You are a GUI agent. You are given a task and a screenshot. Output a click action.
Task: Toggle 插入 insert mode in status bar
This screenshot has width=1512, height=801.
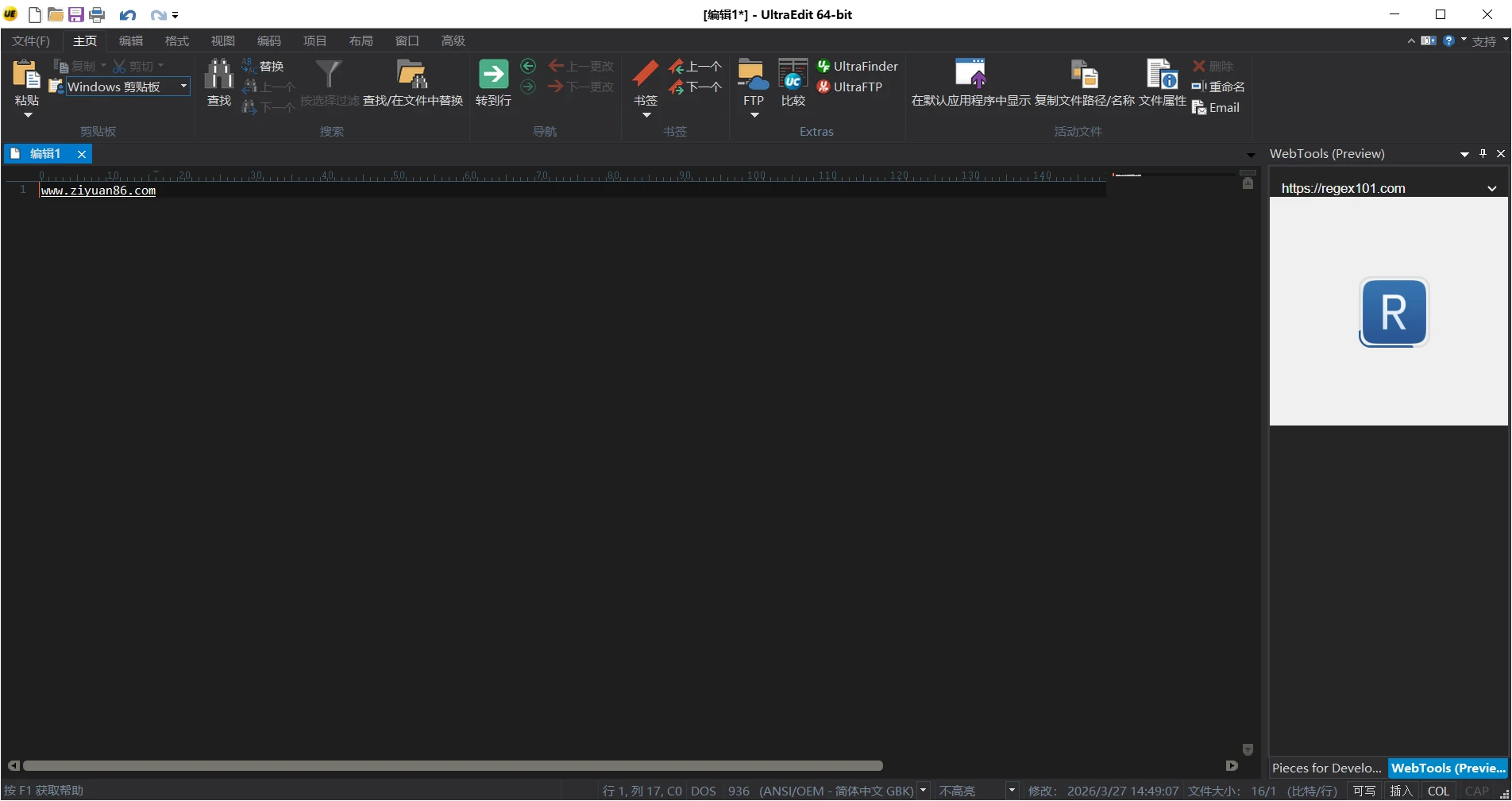click(x=1401, y=790)
